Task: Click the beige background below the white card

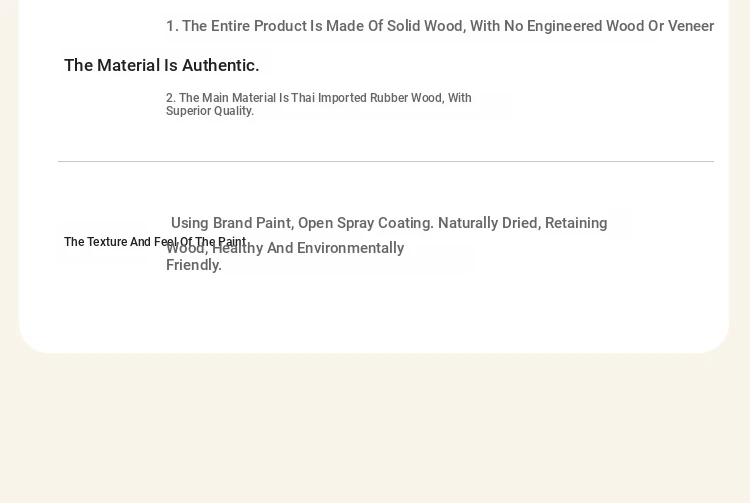Action: [375, 428]
